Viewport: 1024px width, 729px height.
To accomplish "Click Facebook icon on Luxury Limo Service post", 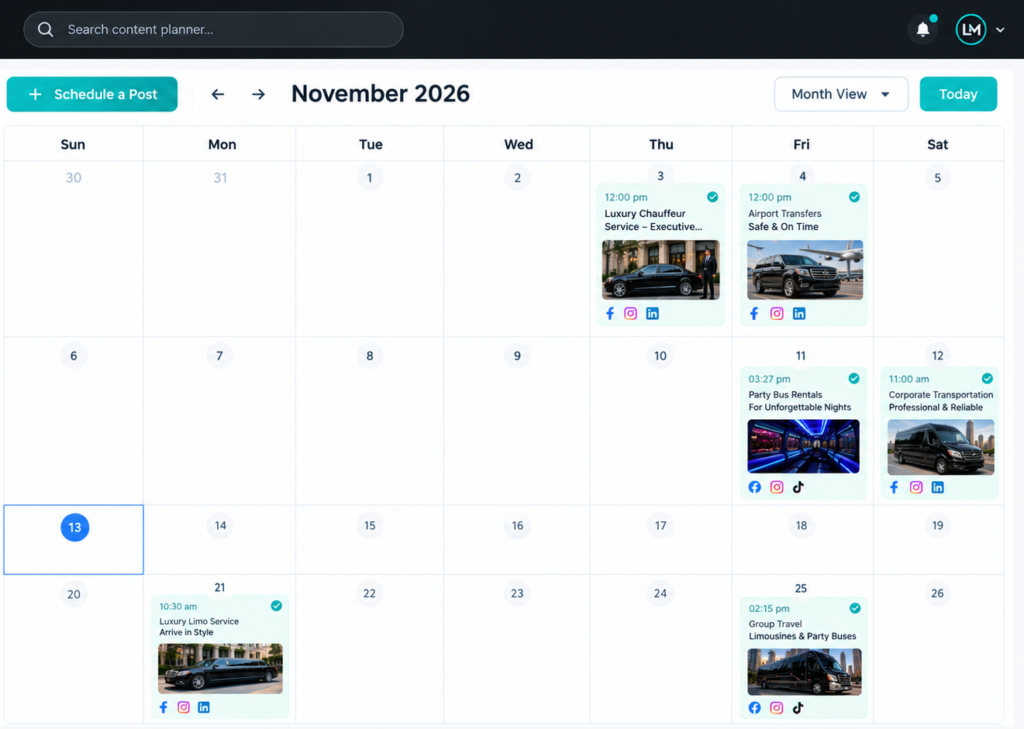I will point(163,707).
